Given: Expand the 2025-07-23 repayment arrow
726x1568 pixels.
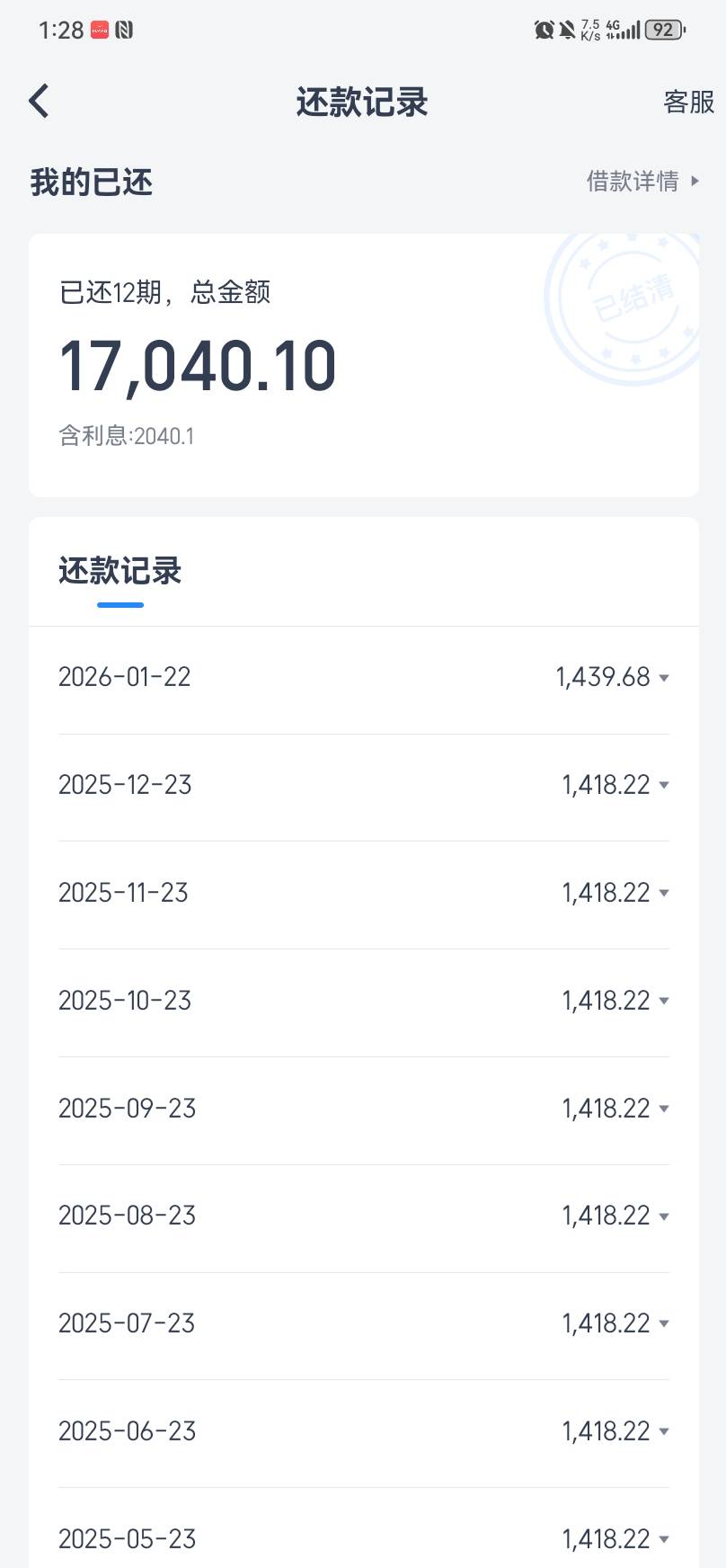Looking at the screenshot, I should click(x=664, y=1323).
